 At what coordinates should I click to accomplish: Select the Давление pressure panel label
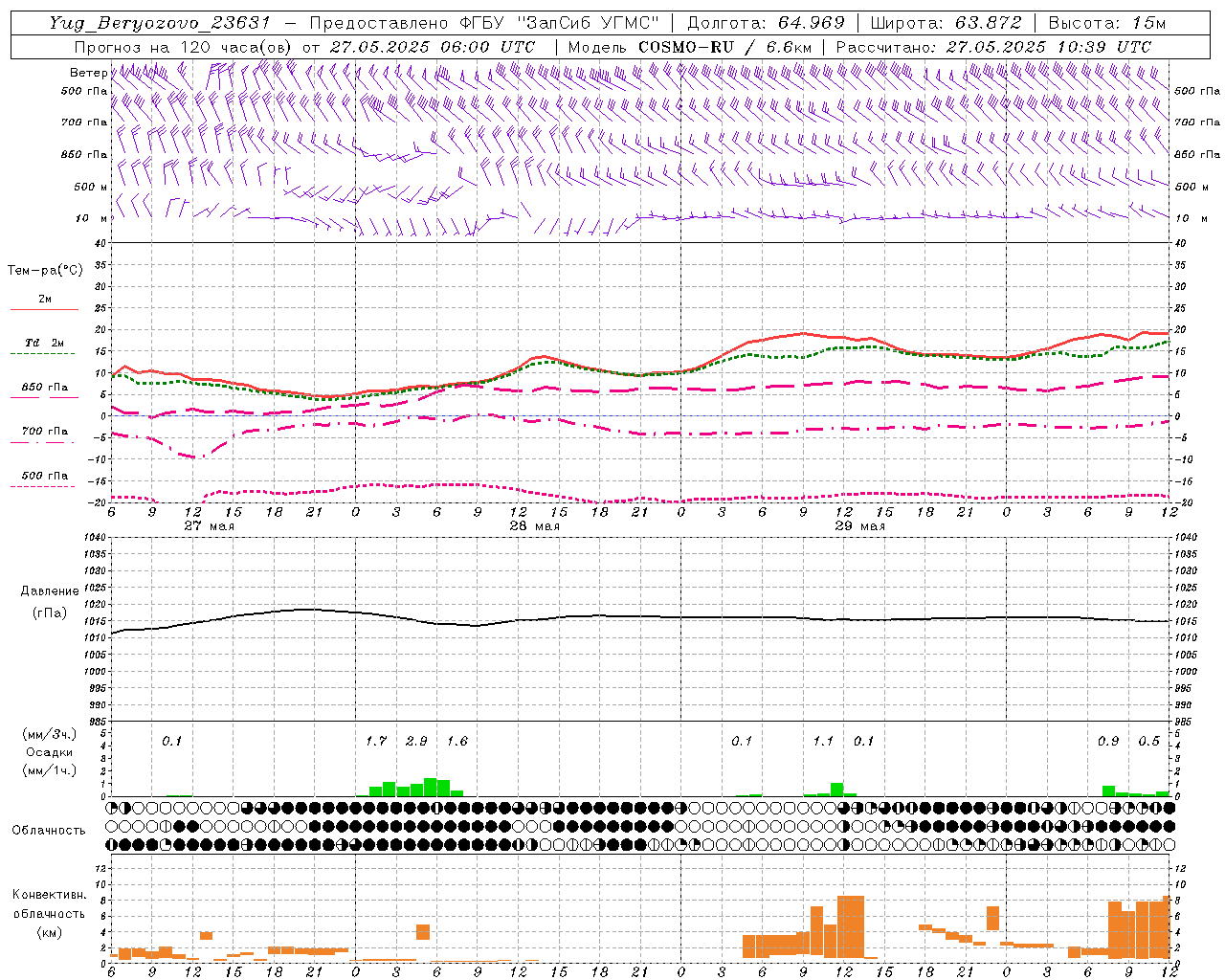[x=49, y=591]
